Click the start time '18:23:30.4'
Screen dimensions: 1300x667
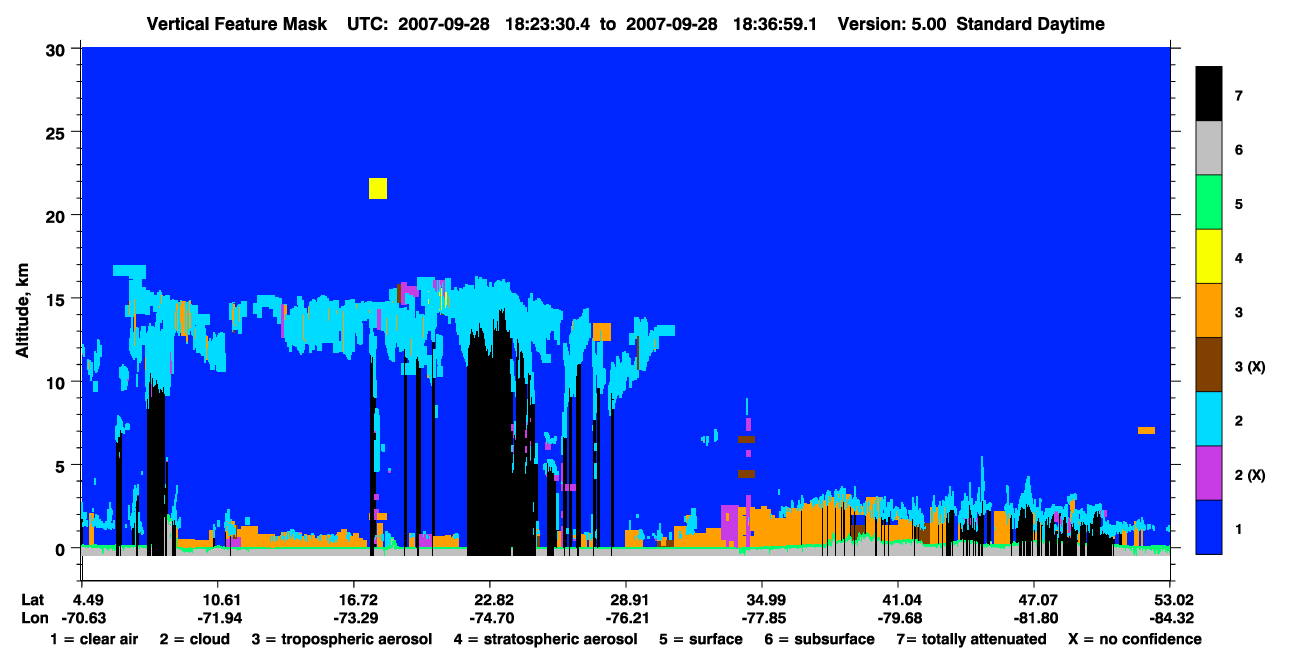pyautogui.click(x=548, y=24)
